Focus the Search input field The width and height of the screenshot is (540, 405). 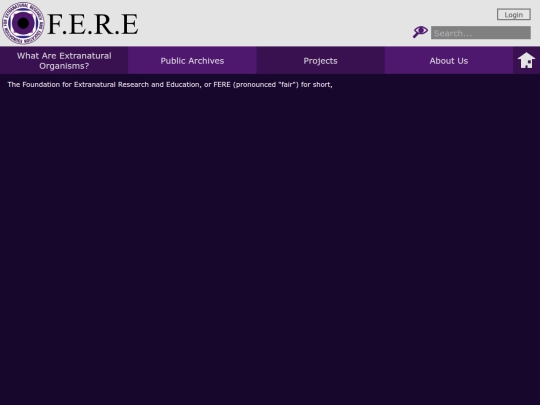pyautogui.click(x=481, y=33)
